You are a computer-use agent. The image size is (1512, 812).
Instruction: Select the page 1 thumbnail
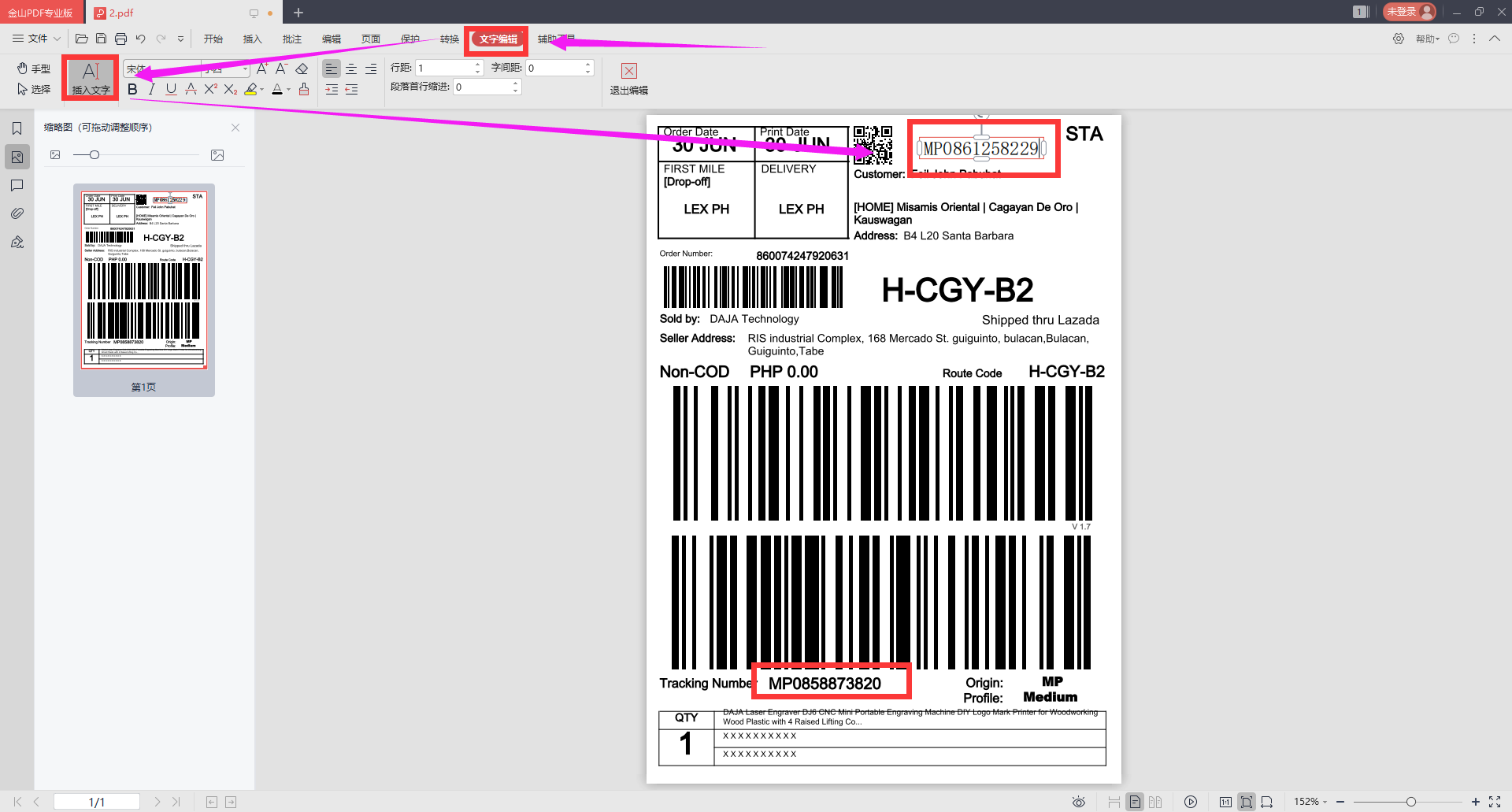144,290
